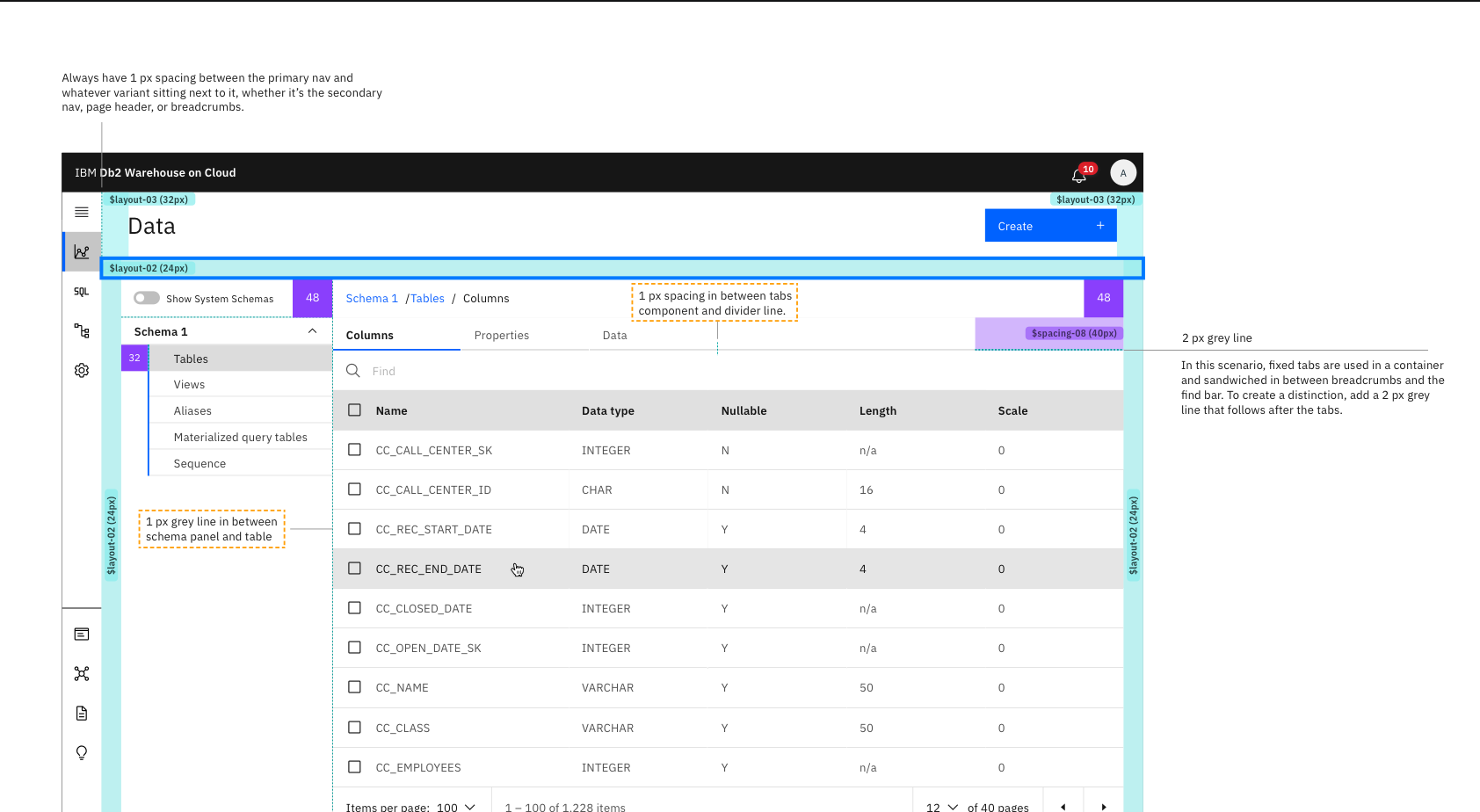Open the network nodes icon in sidebar
Image resolution: width=1480 pixels, height=812 pixels.
82,674
